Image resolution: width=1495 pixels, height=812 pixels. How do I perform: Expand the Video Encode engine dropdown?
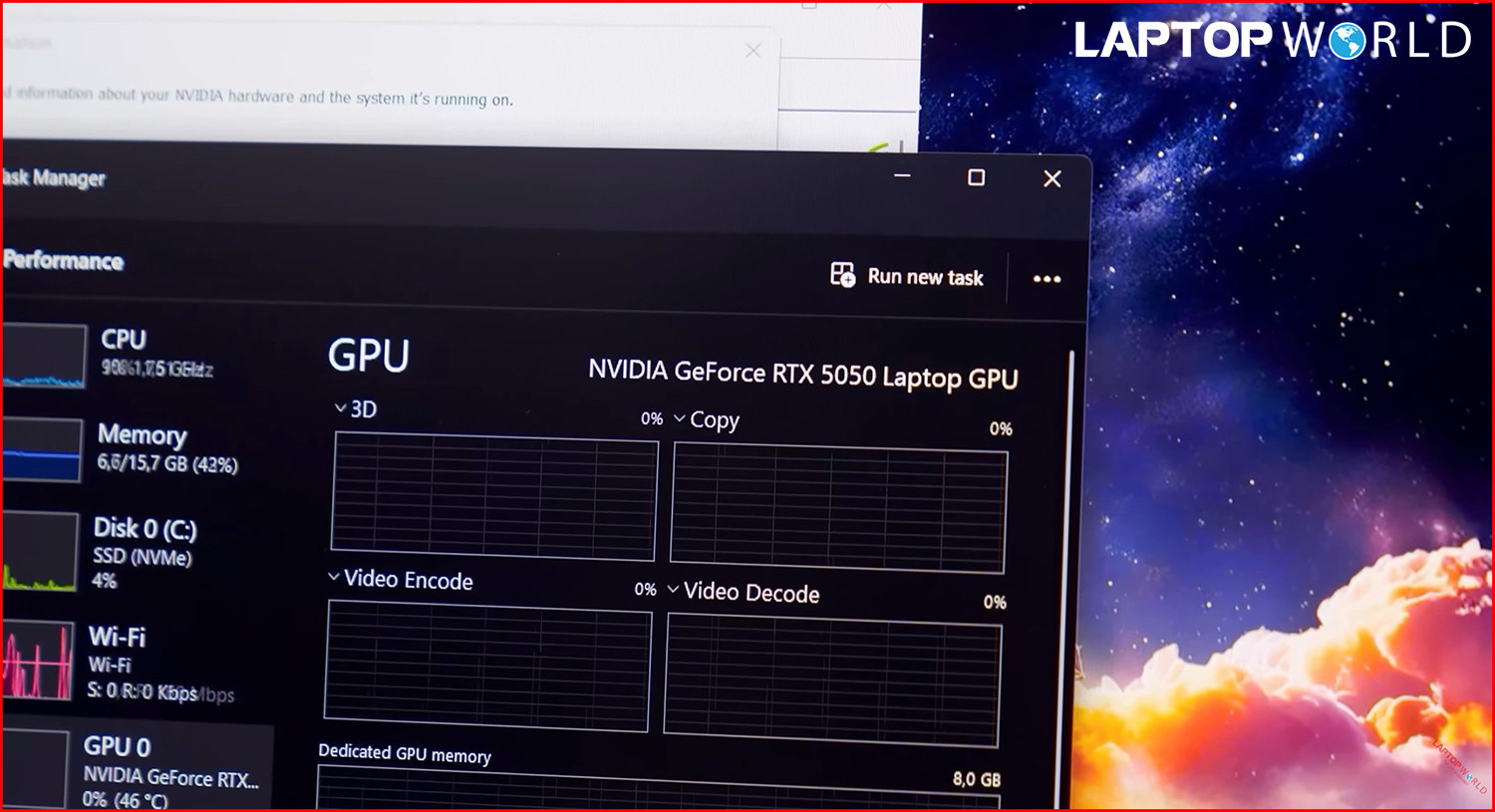(x=334, y=577)
